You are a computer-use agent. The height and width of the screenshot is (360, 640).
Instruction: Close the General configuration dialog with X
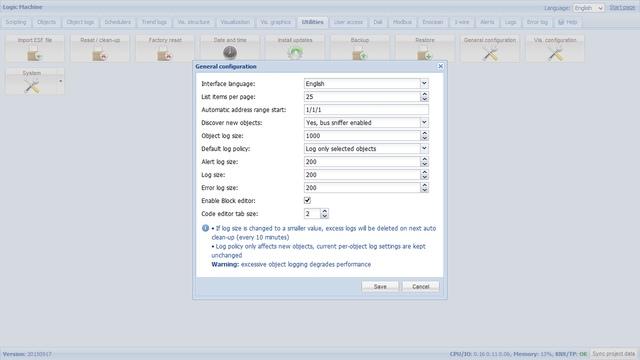coord(440,66)
